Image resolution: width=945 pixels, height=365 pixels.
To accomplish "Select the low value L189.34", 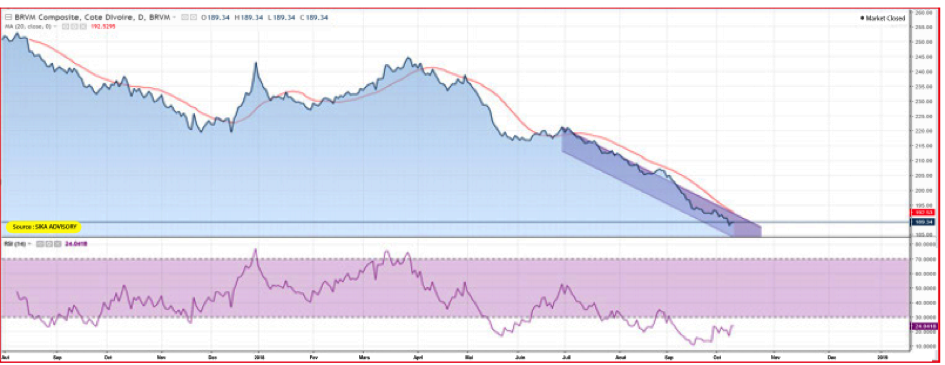I will point(282,17).
